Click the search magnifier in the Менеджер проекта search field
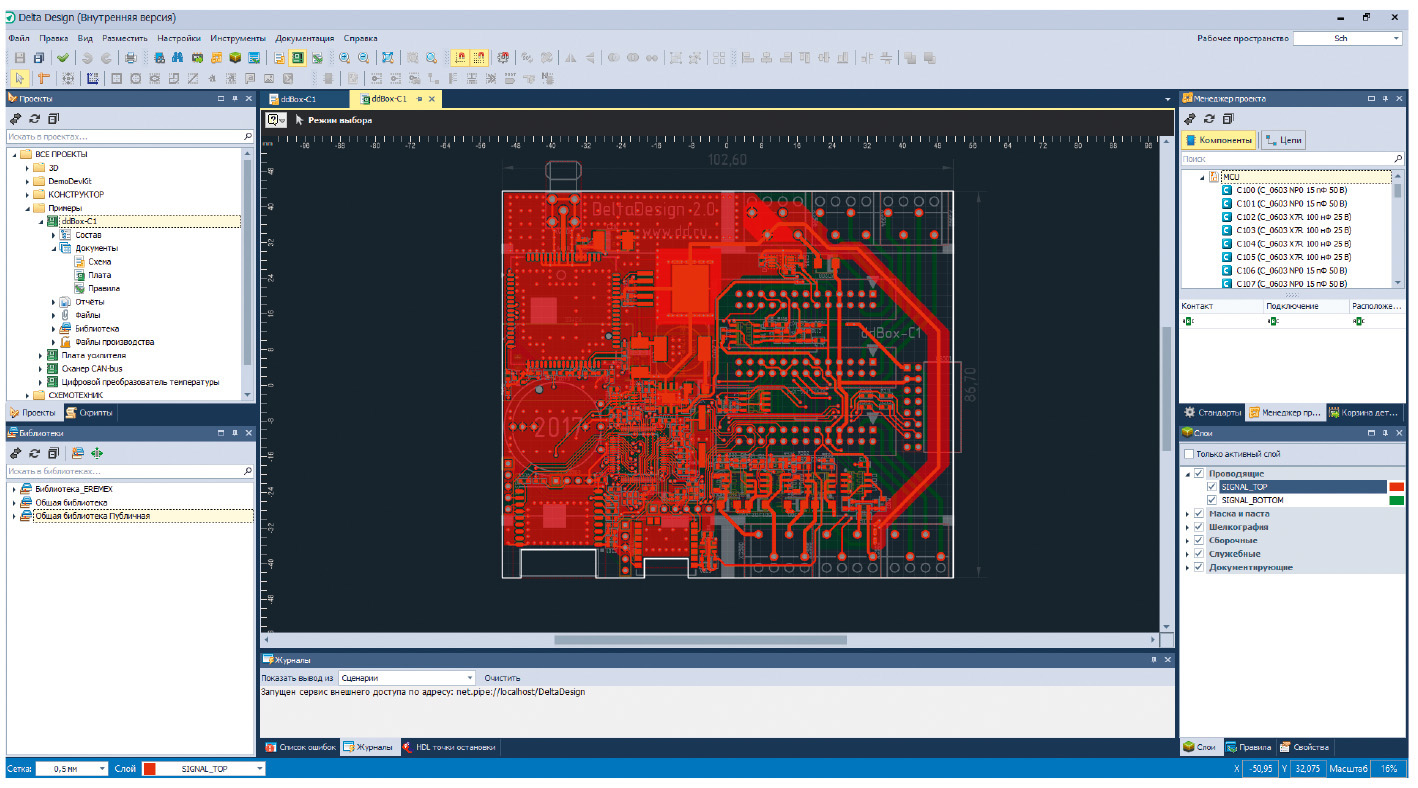1418x788 pixels. (1398, 158)
